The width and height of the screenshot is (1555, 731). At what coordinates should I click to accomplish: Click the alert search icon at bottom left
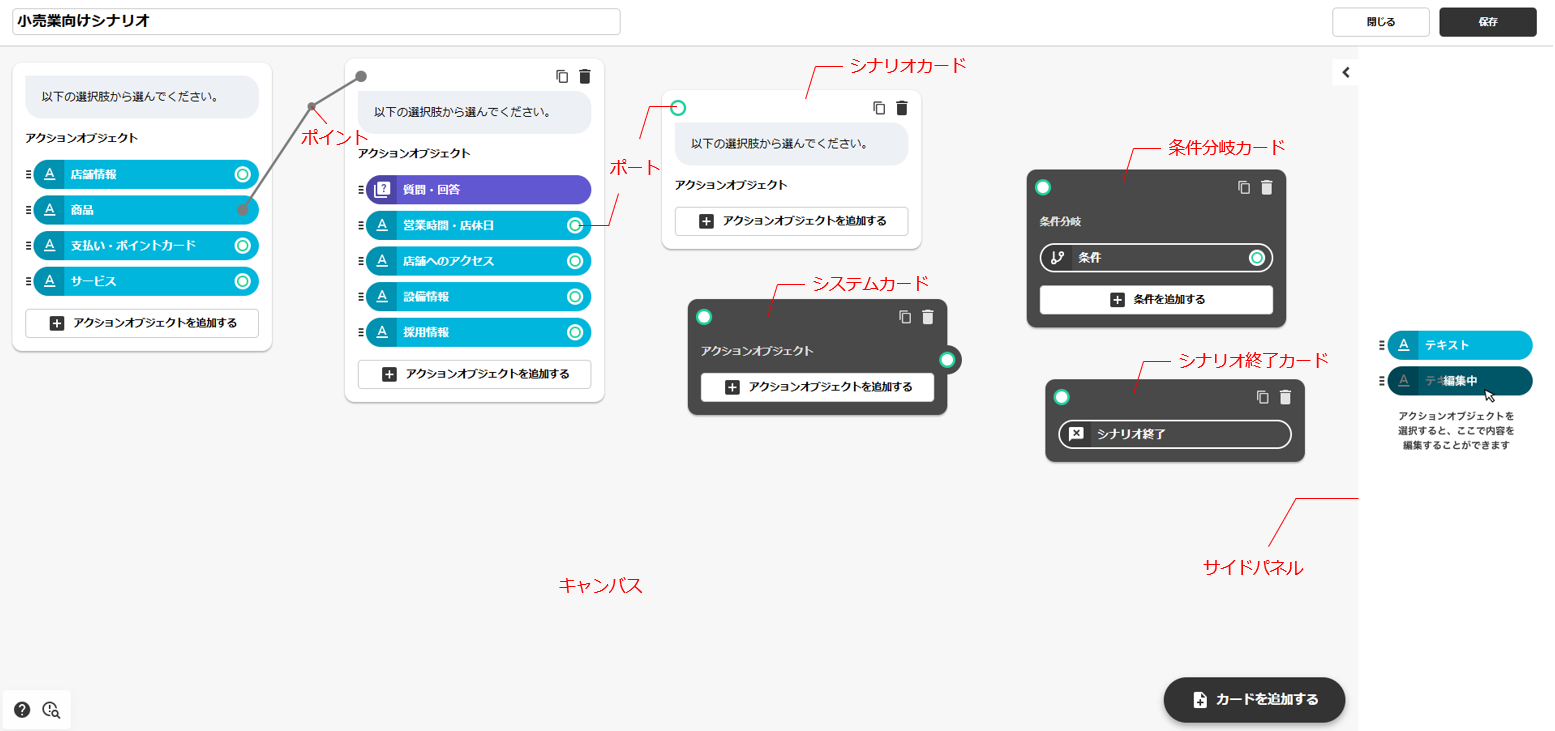click(51, 710)
